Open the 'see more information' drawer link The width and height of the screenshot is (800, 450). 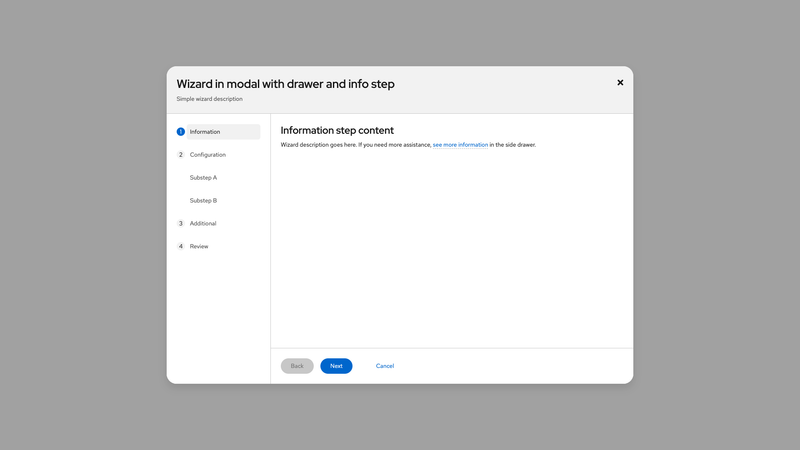[460, 145]
